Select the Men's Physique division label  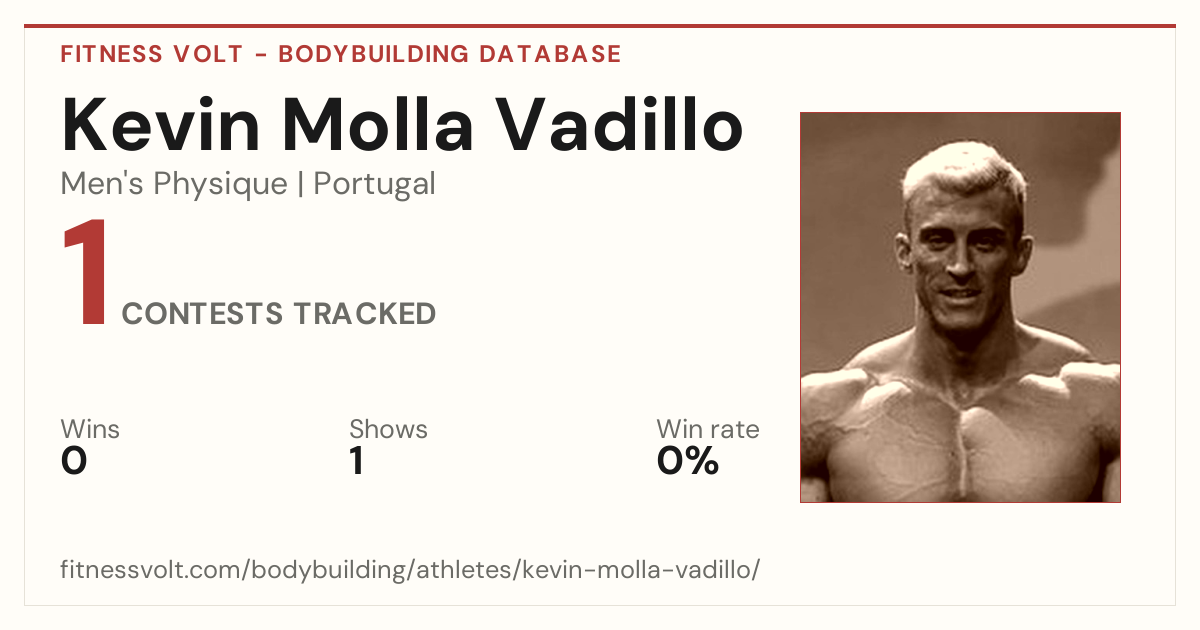(174, 184)
